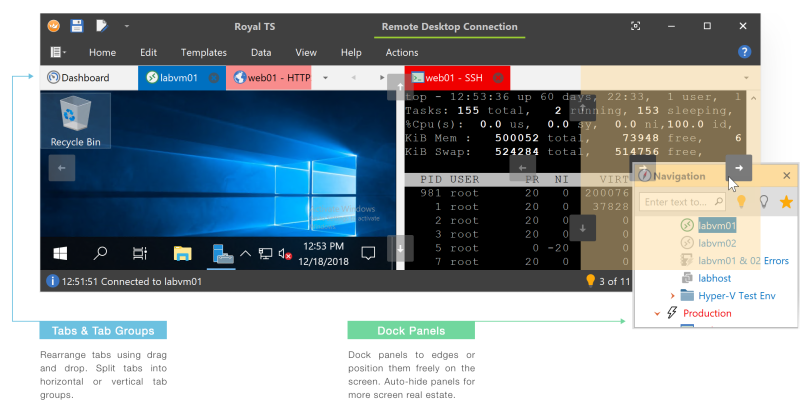Open the Action Center notification icon
This screenshot has width=800, height=400.
click(x=368, y=253)
